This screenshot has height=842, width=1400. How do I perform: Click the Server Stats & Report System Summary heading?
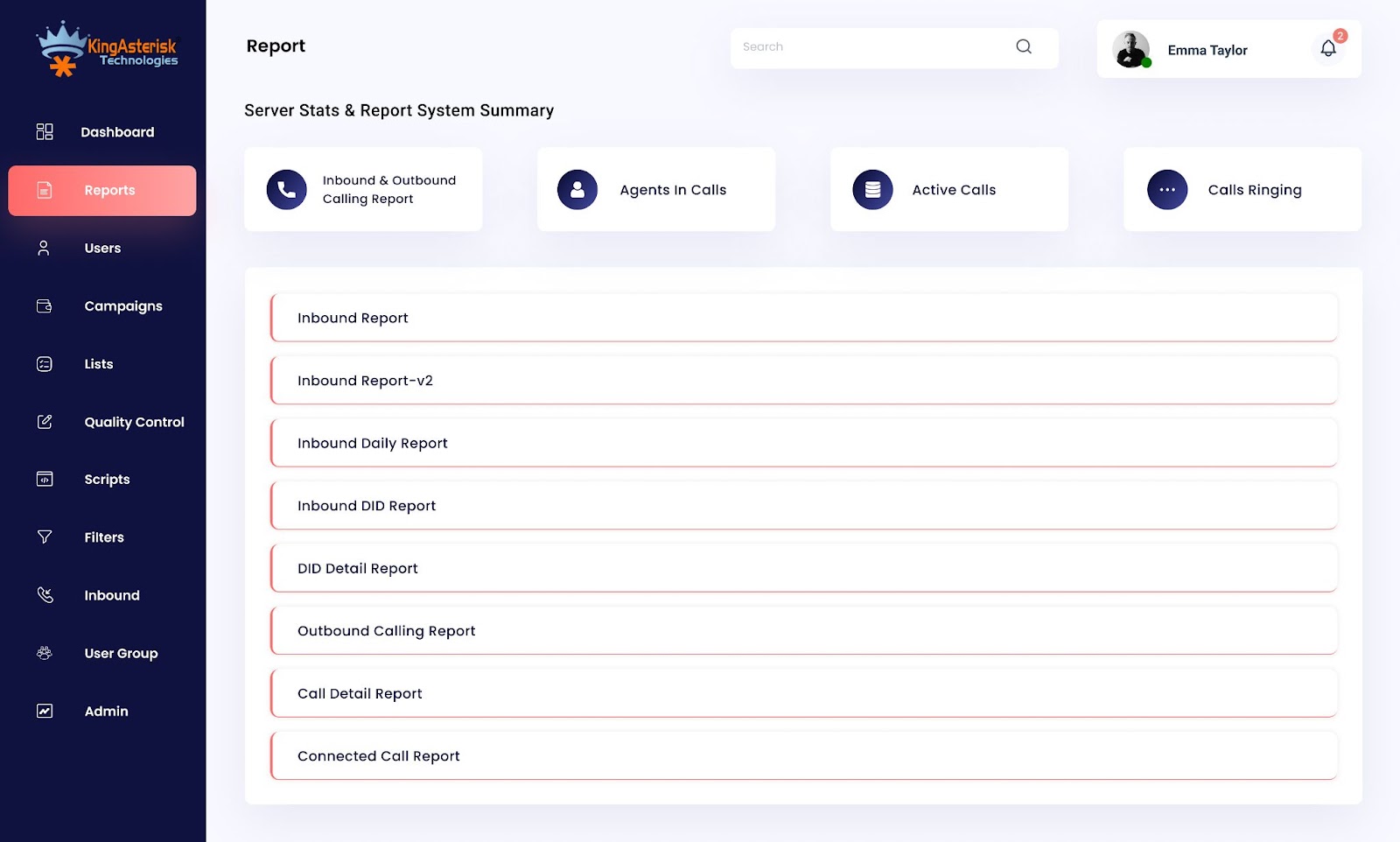coord(399,110)
